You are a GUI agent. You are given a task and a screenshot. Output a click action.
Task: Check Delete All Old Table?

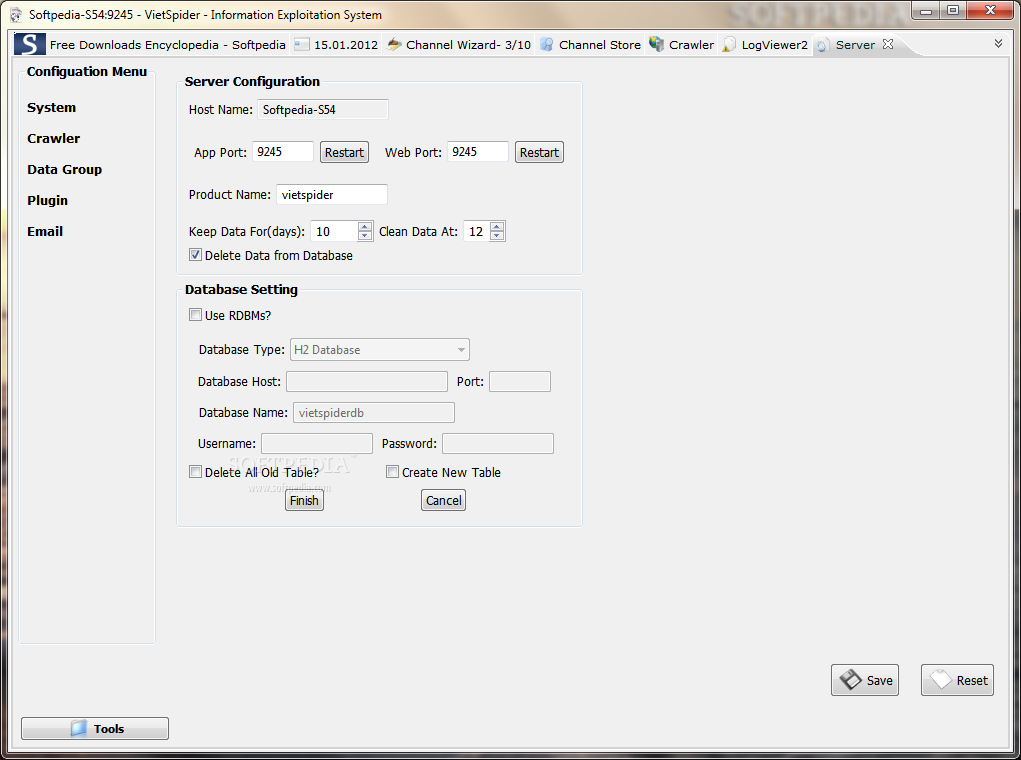pyautogui.click(x=195, y=471)
